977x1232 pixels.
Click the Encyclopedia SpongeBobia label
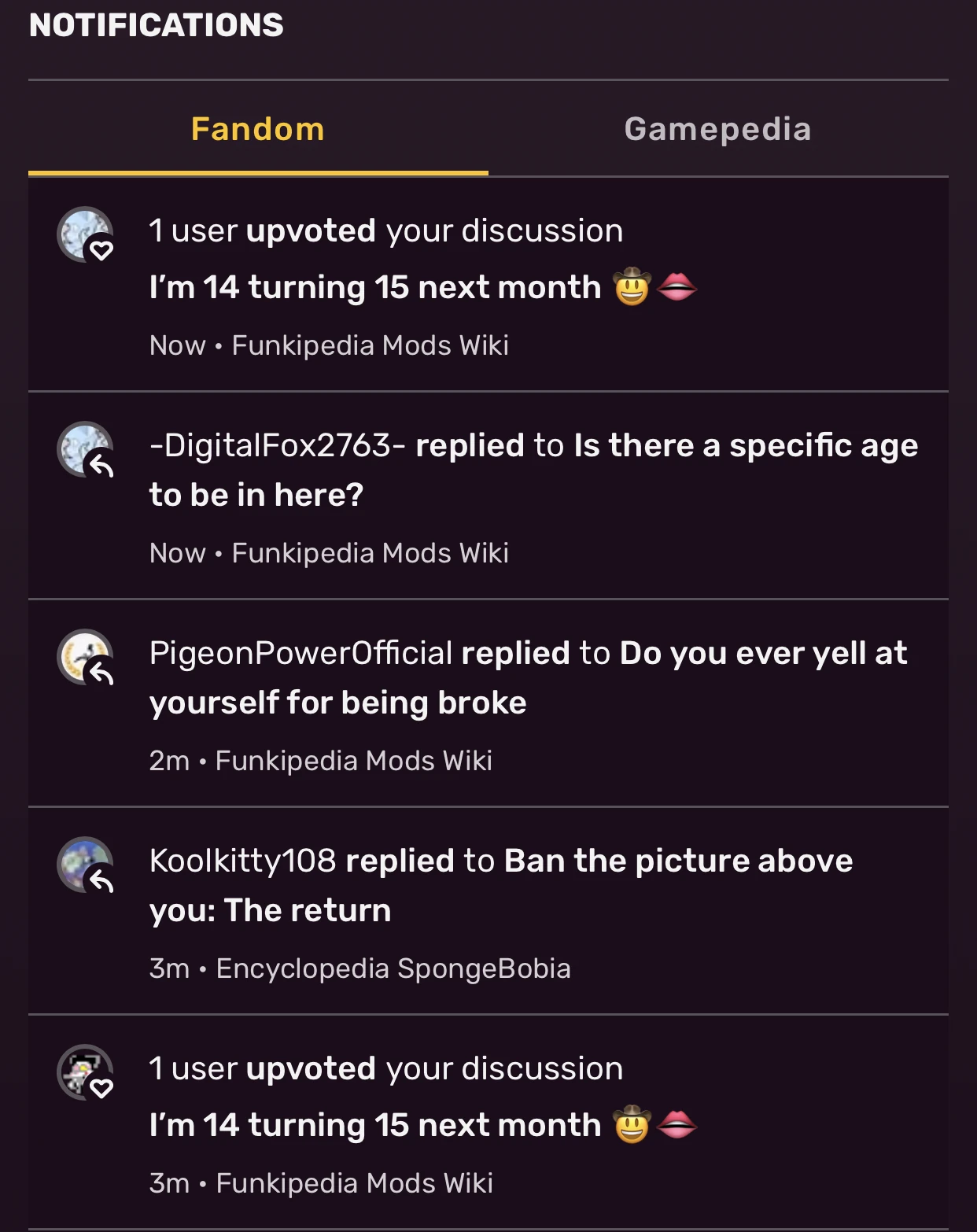(x=393, y=969)
